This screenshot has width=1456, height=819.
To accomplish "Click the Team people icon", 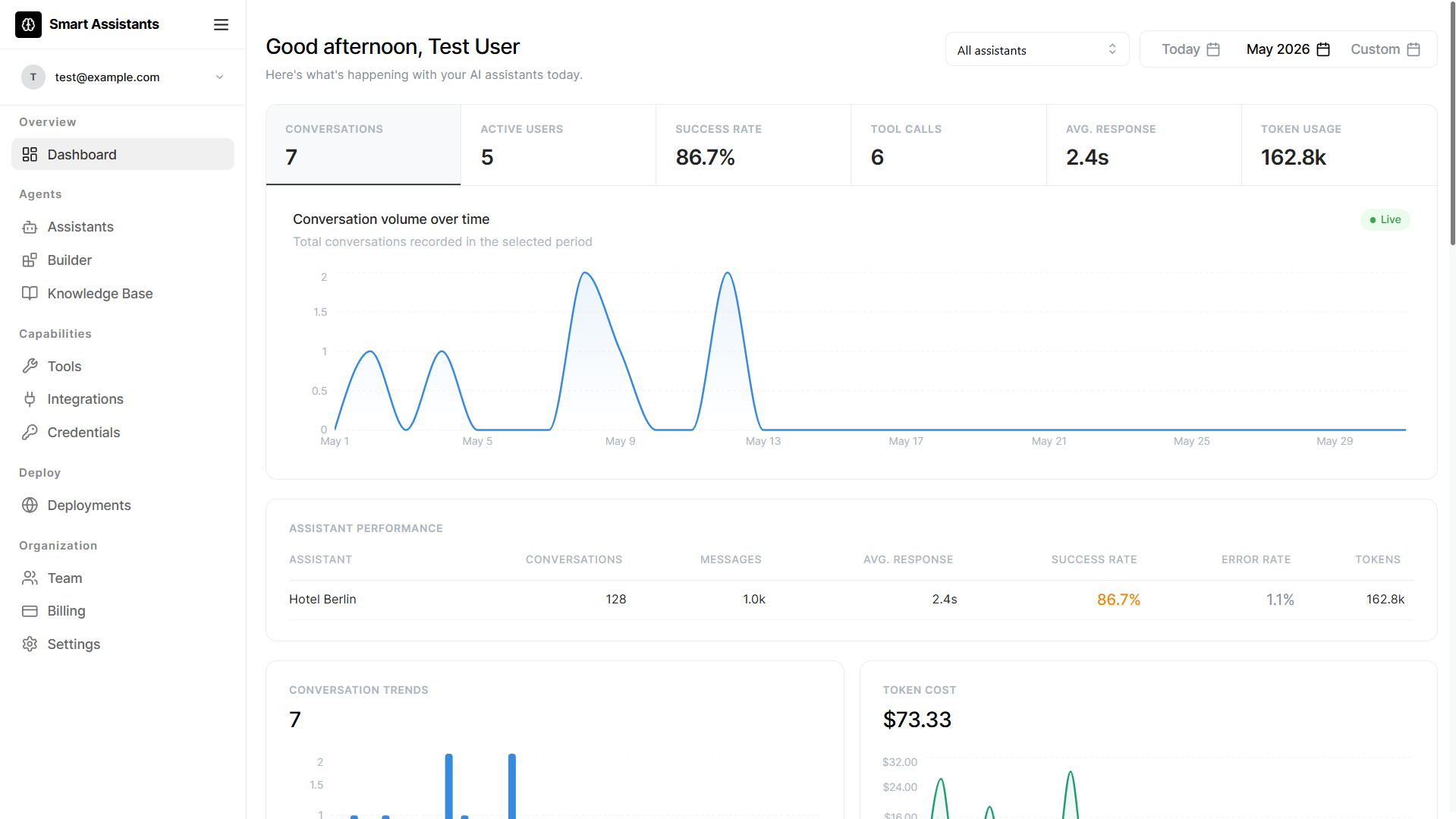I will tap(30, 578).
